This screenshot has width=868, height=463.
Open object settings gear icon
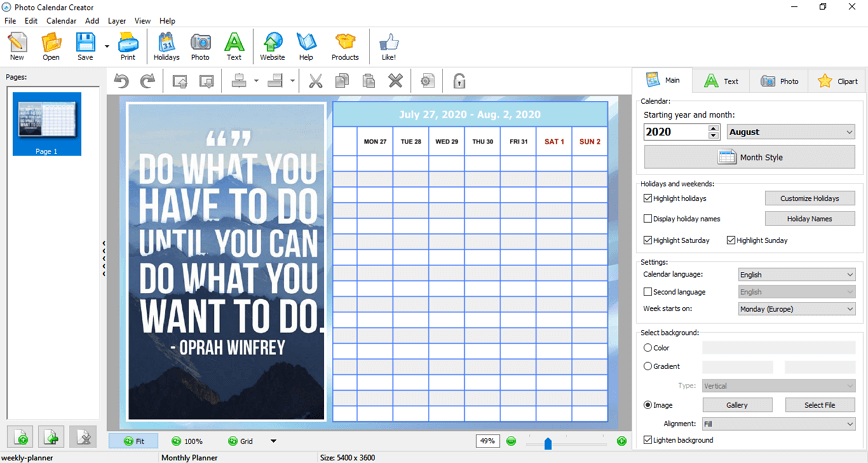pos(427,81)
